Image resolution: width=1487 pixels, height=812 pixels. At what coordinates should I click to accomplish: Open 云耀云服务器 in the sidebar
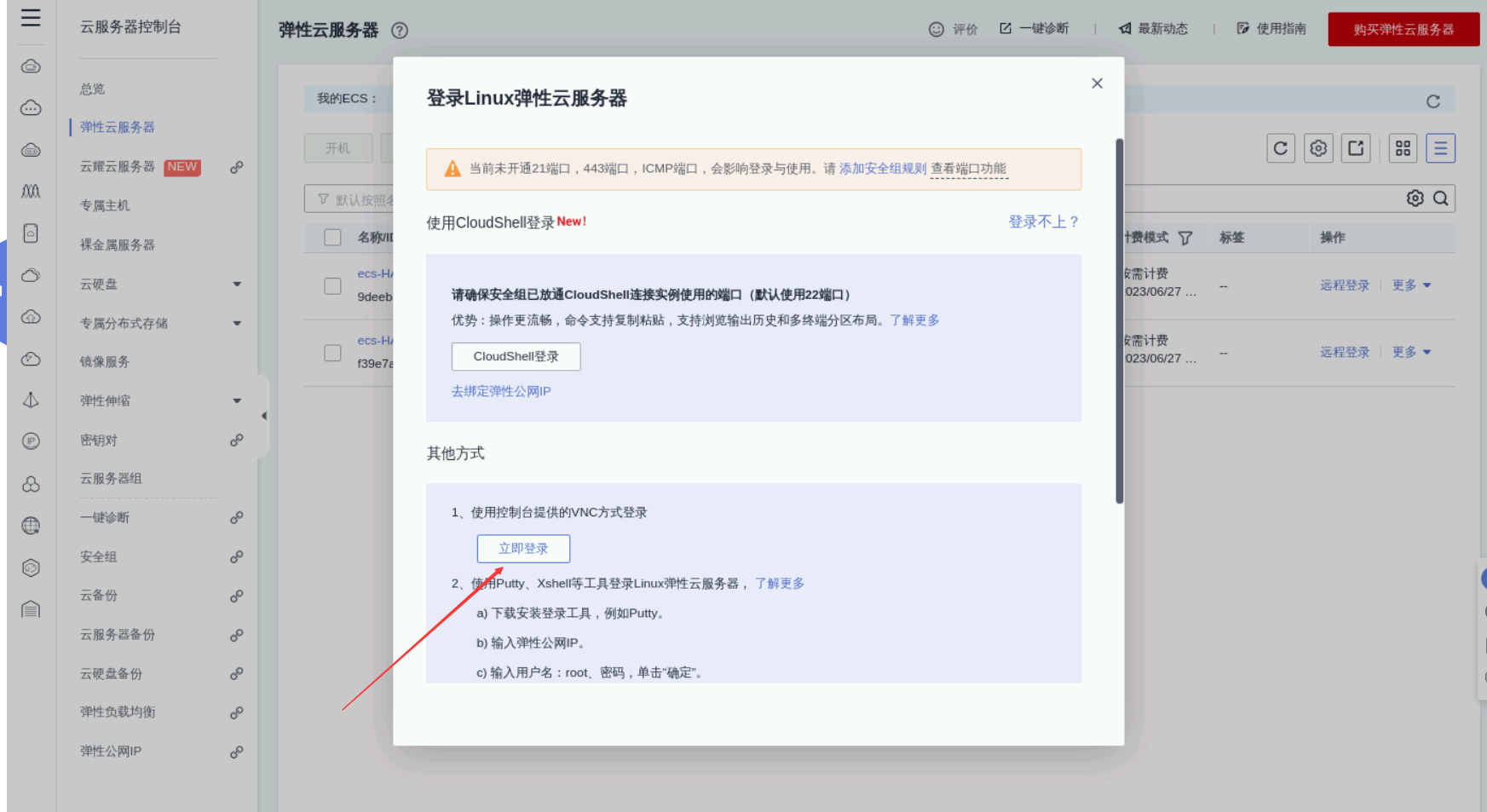click(x=118, y=167)
